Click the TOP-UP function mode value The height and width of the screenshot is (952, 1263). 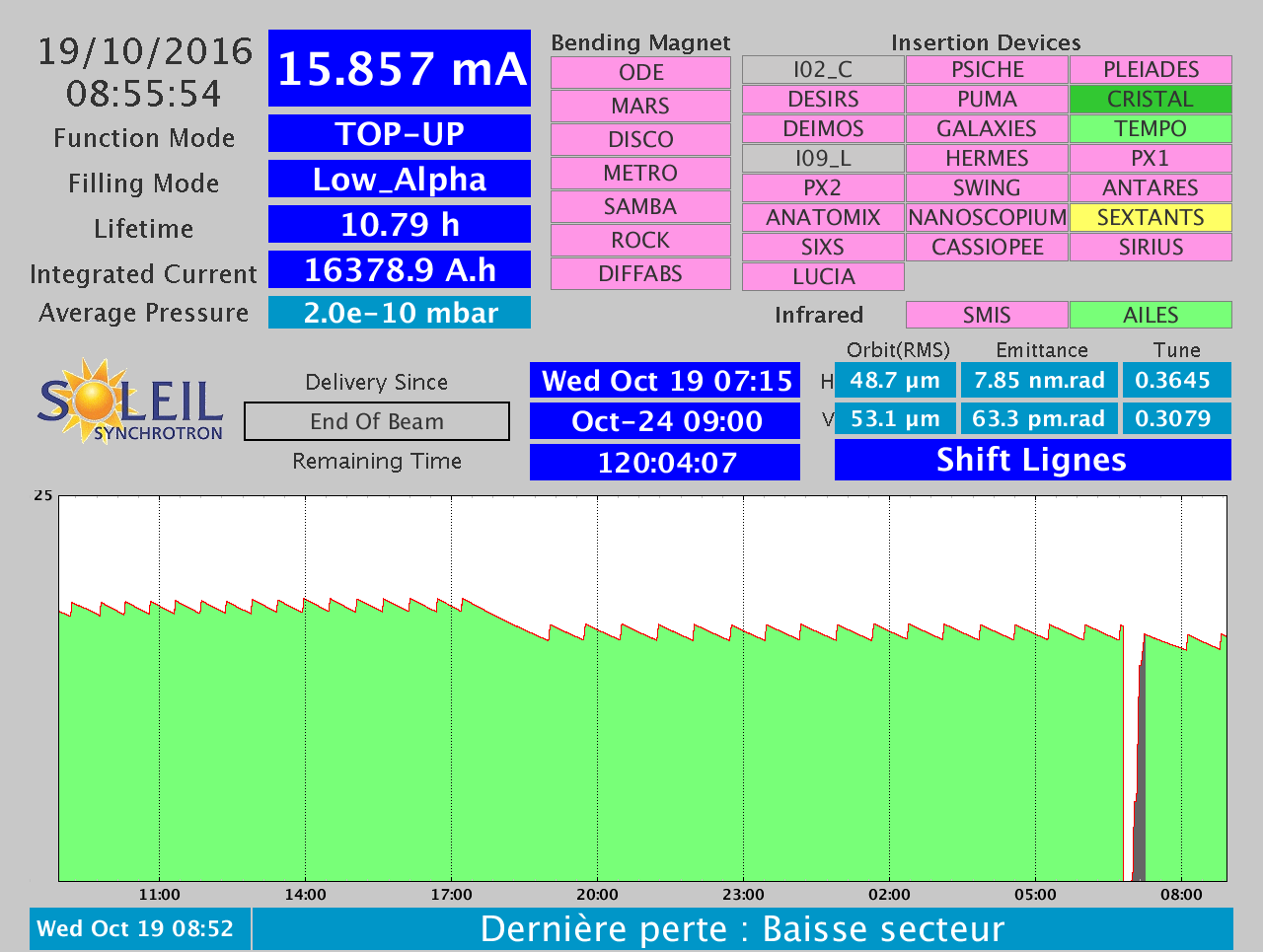pyautogui.click(x=400, y=133)
